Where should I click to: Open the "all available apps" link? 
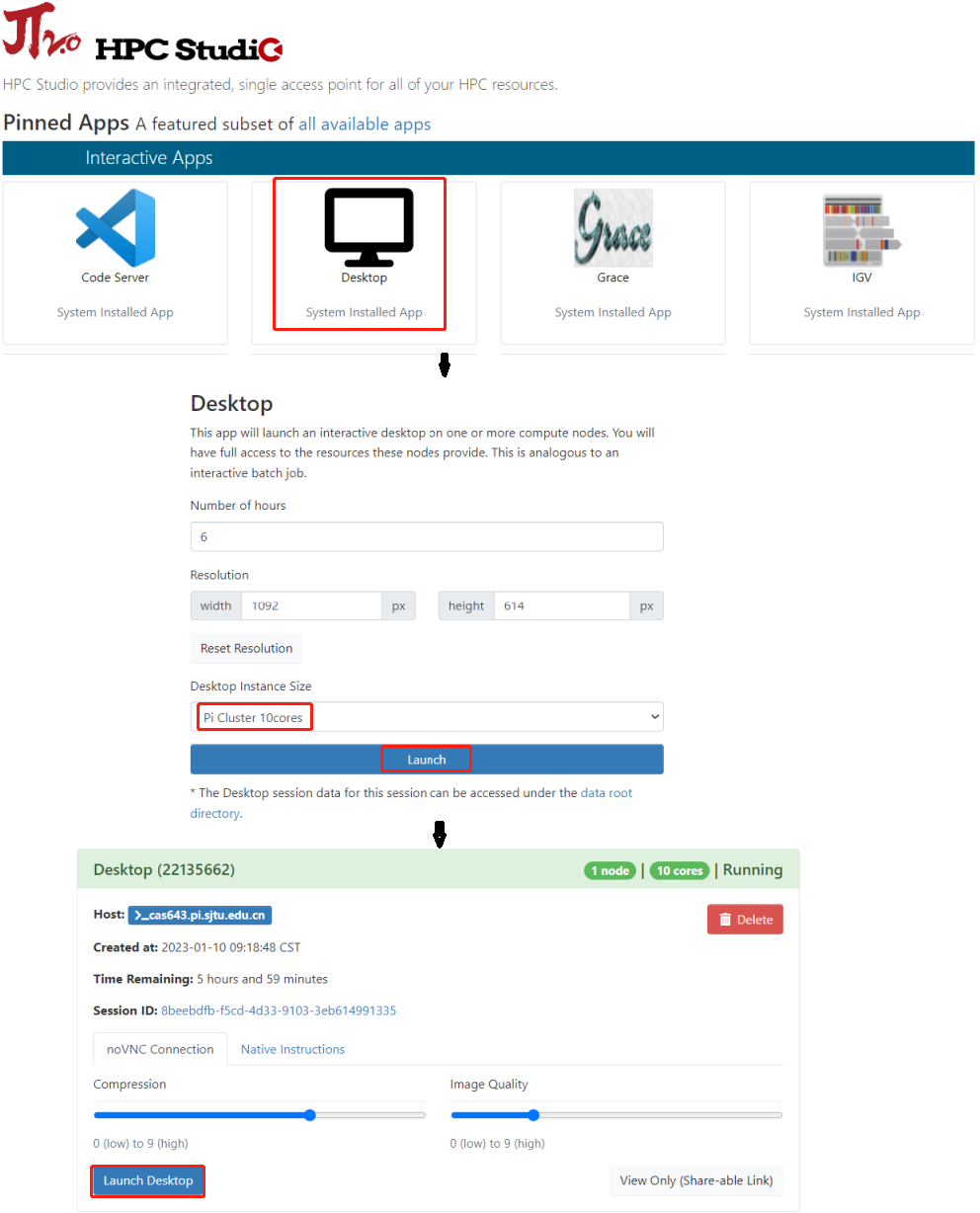tap(365, 124)
